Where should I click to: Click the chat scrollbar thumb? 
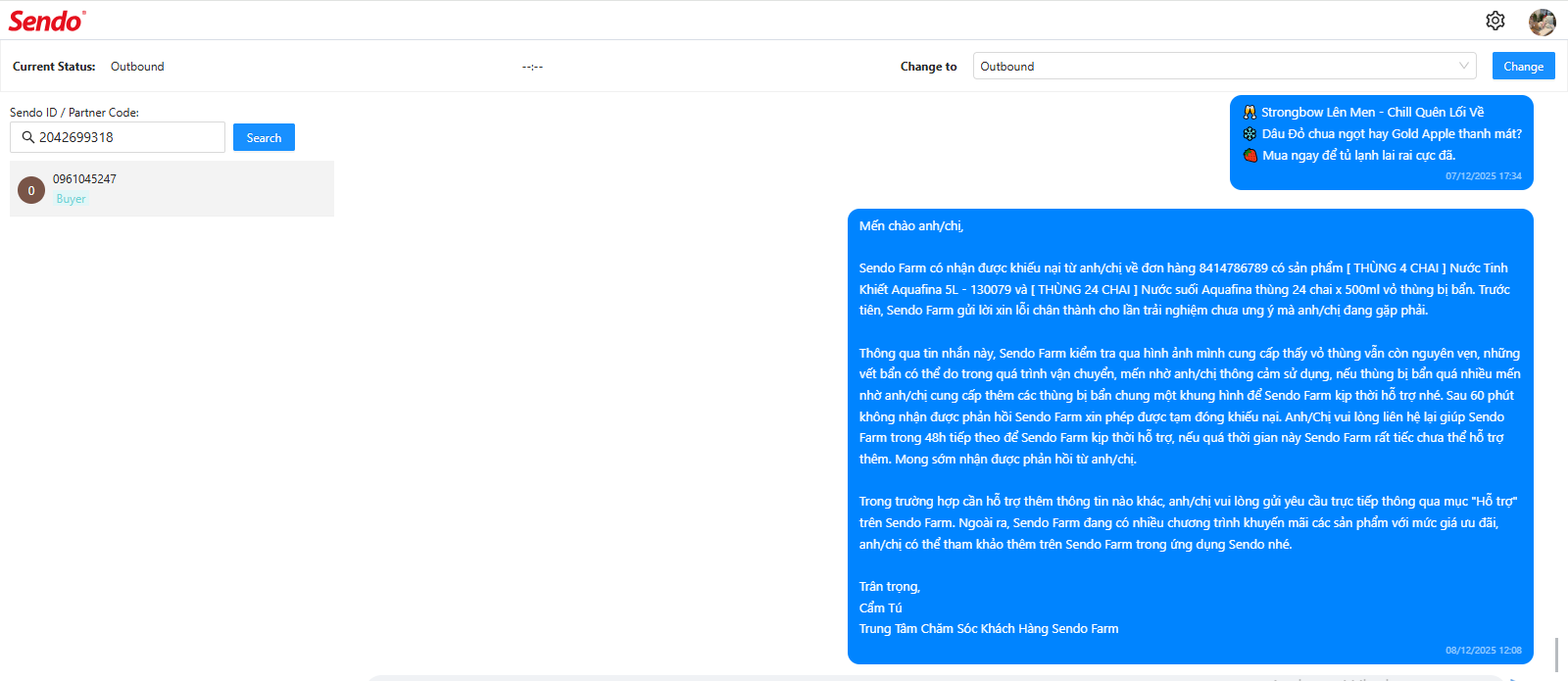click(1556, 655)
